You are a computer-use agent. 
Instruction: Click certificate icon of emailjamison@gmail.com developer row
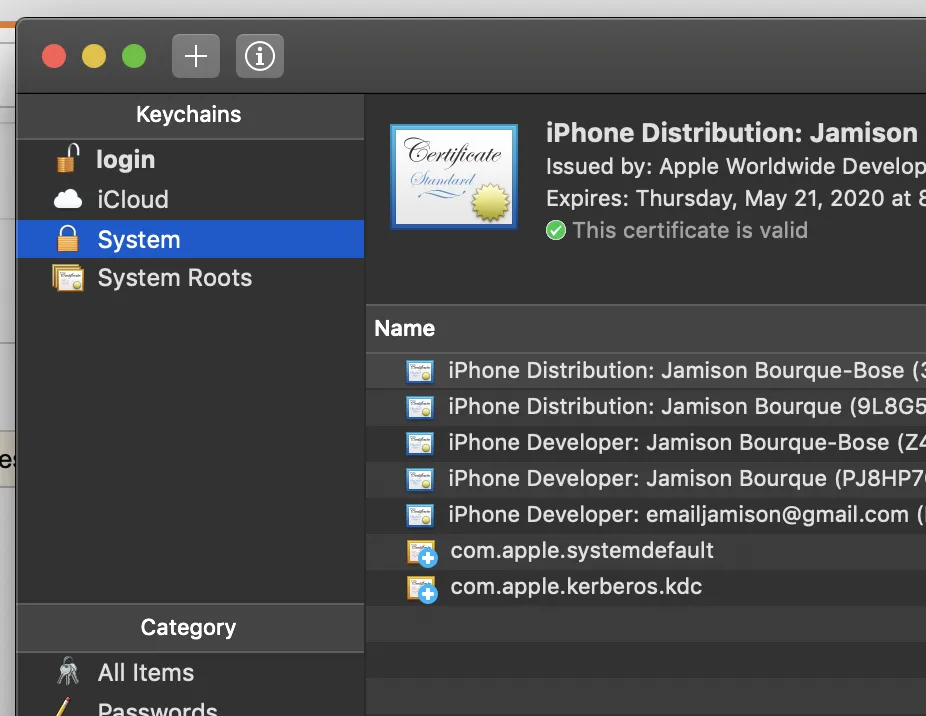pyautogui.click(x=420, y=516)
